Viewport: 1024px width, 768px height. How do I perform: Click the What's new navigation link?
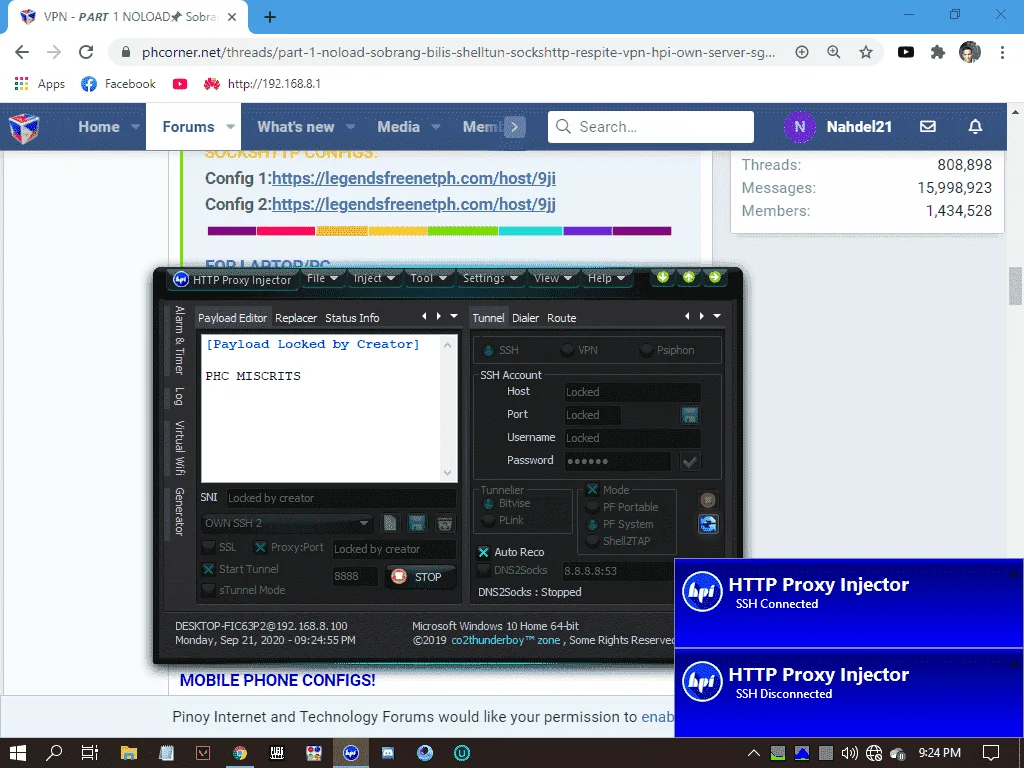tap(296, 127)
